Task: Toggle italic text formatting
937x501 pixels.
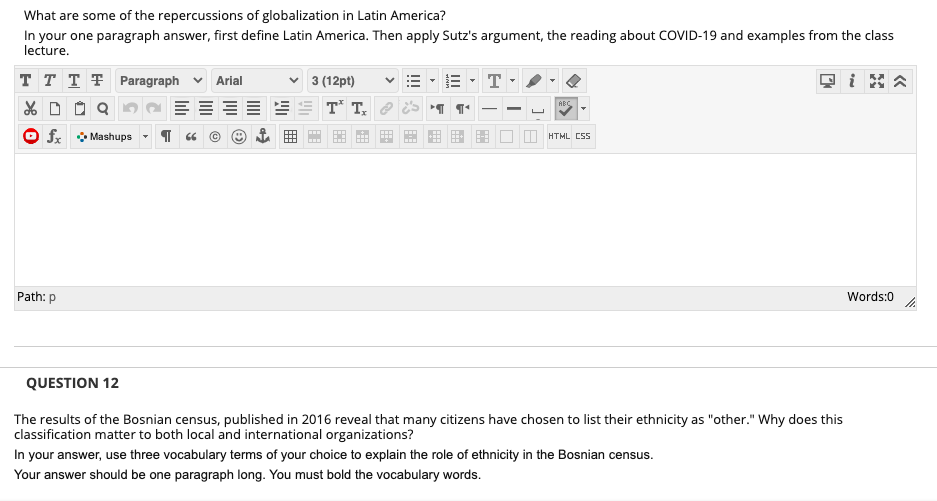Action: point(50,81)
